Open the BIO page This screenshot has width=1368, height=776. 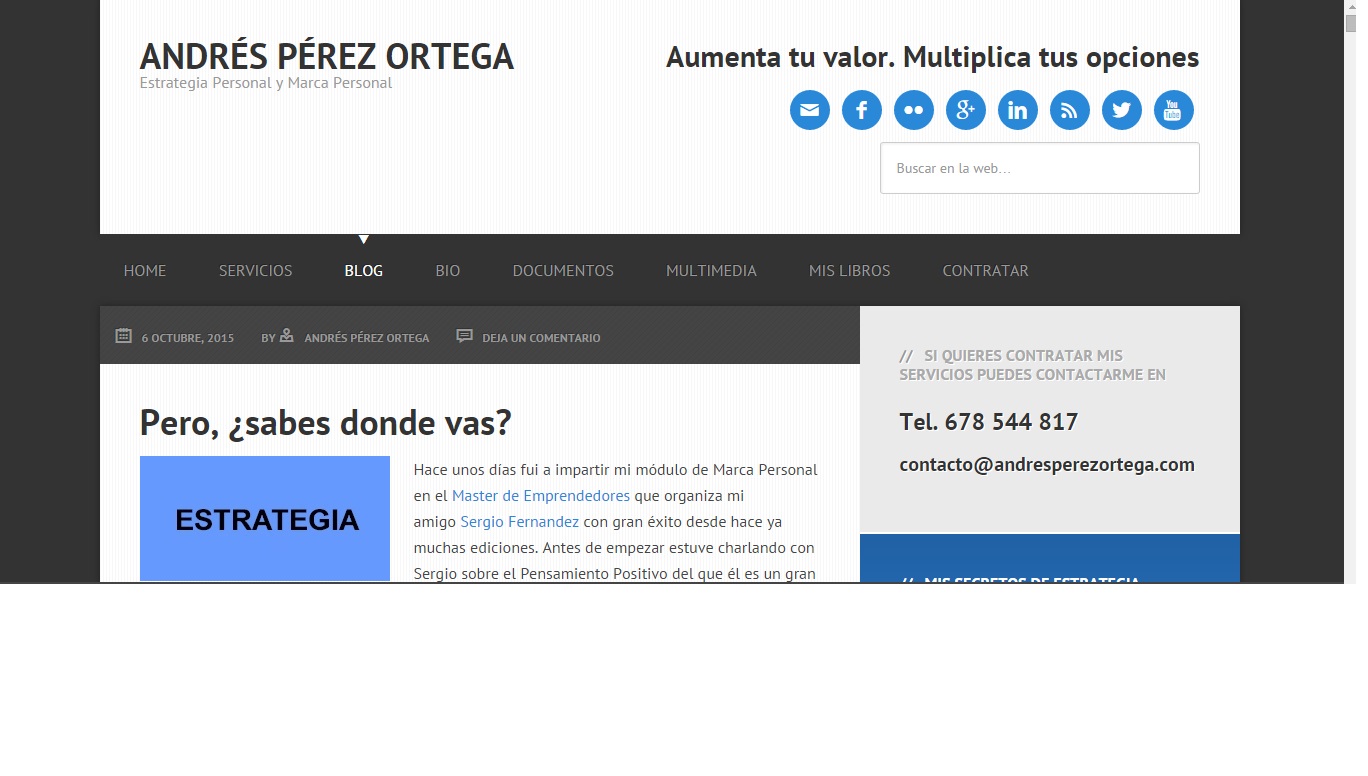(448, 271)
